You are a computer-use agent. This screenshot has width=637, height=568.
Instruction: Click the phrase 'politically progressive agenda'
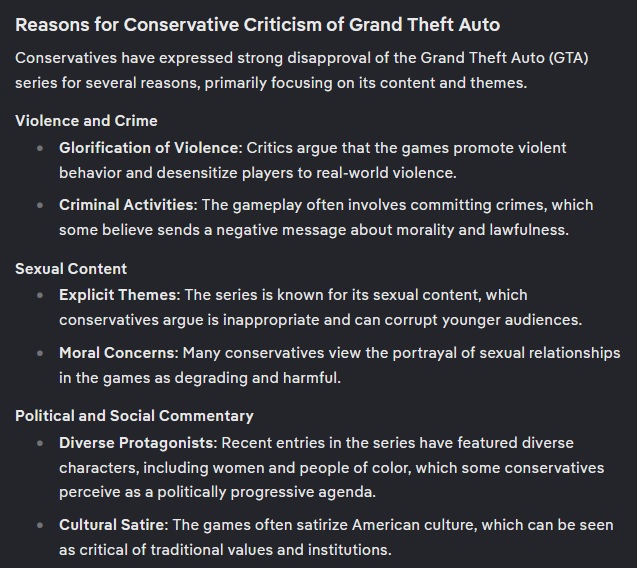pos(266,492)
